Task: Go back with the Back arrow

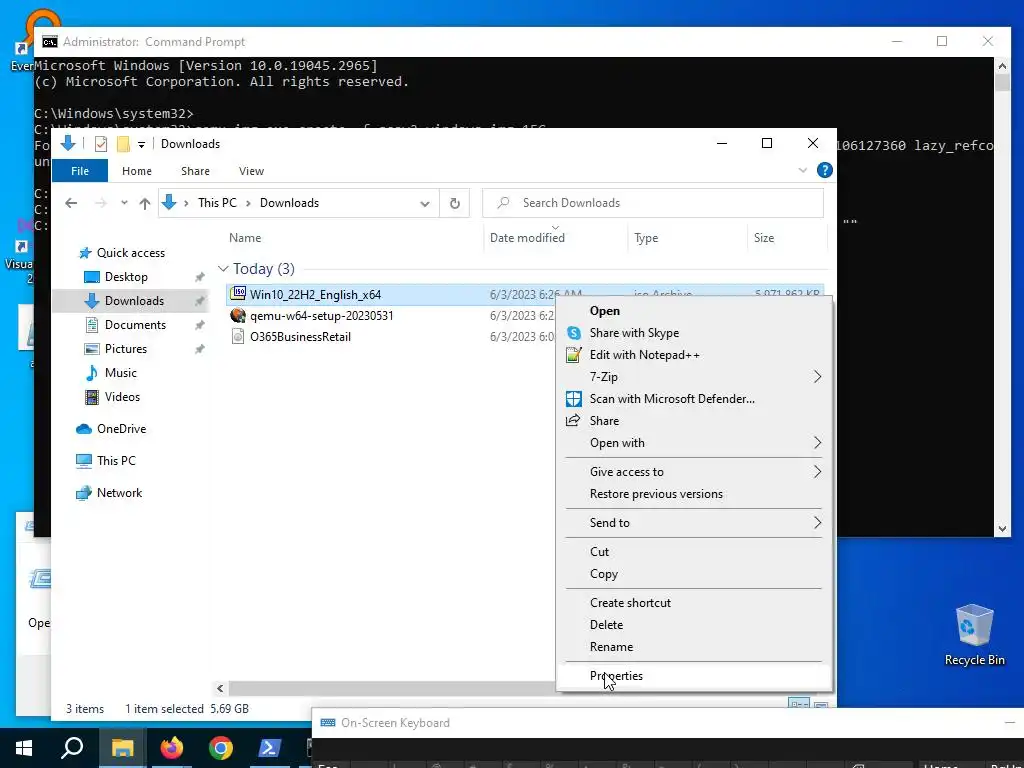Action: (x=71, y=203)
